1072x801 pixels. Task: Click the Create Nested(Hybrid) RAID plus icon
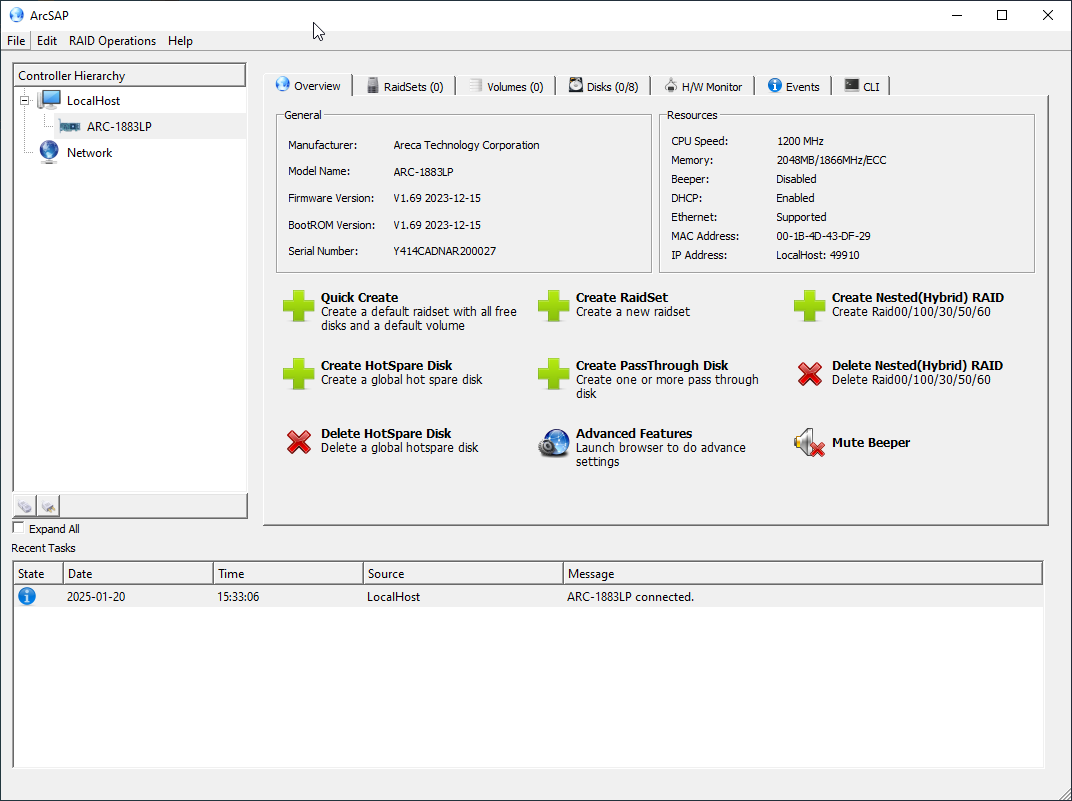point(810,306)
